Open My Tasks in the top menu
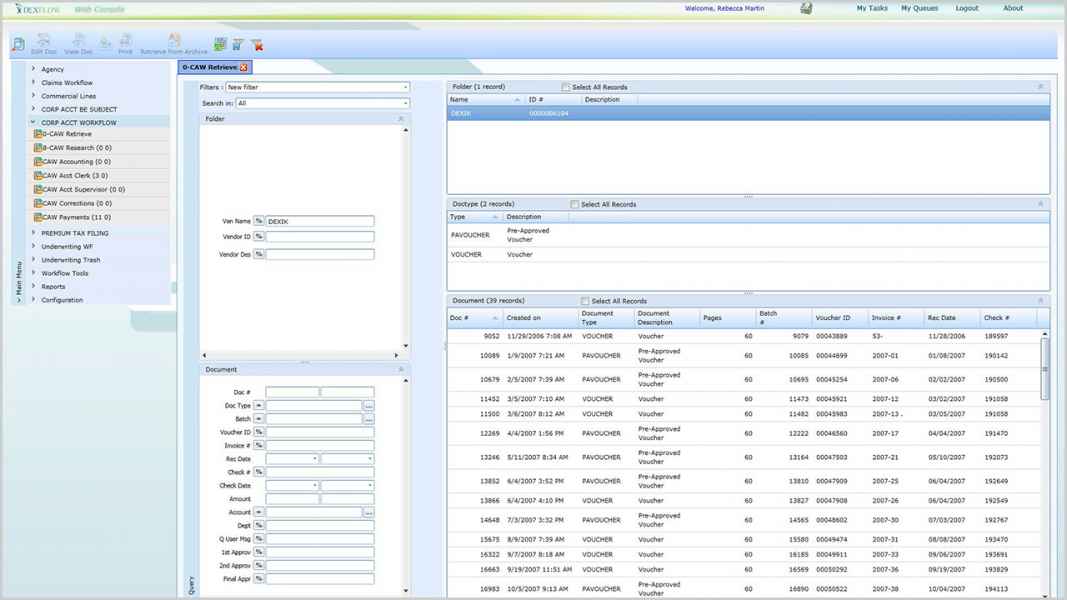1067x600 pixels. point(871,8)
